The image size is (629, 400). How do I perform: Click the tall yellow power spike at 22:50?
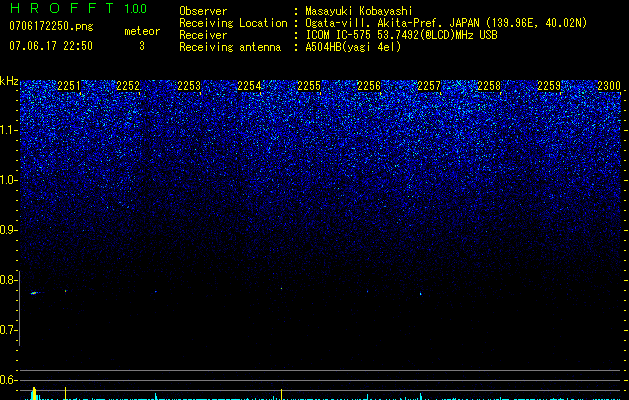click(x=34, y=393)
